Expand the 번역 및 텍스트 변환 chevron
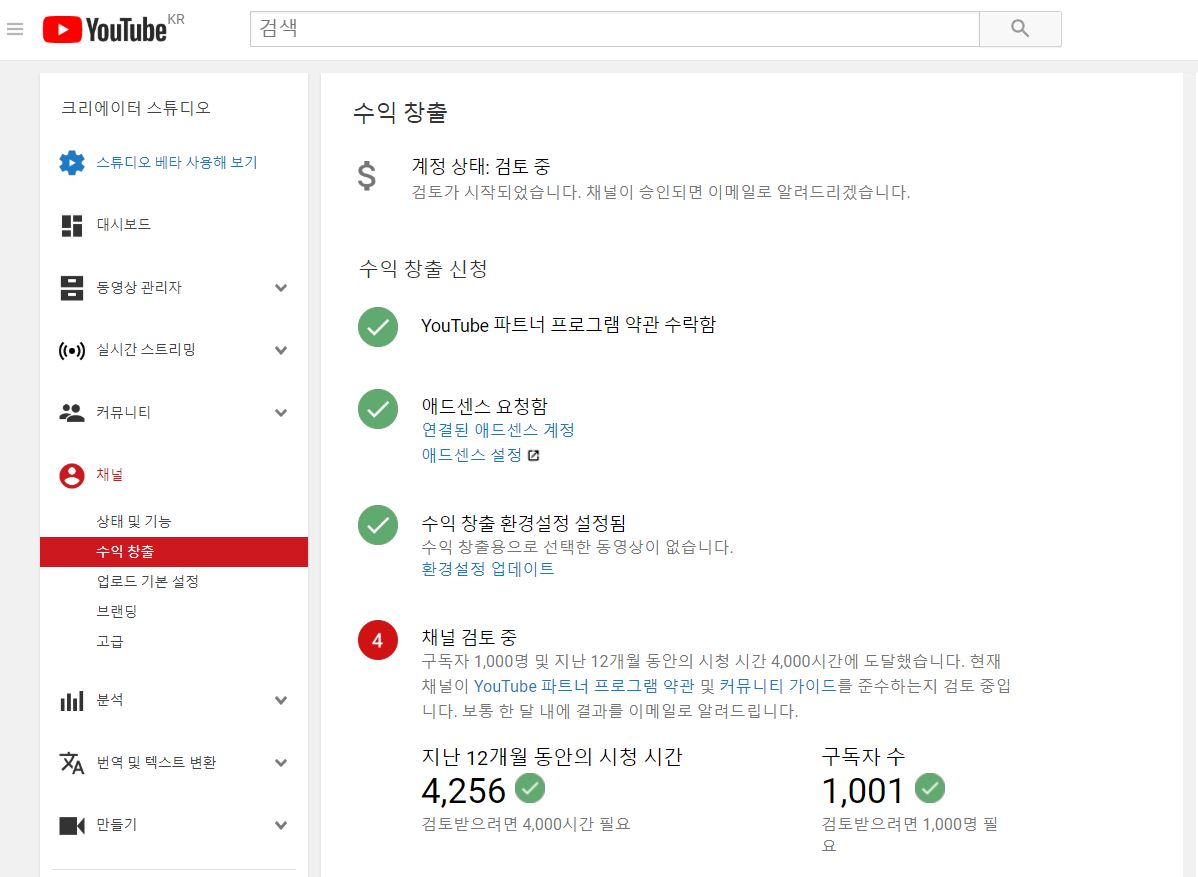Viewport: 1198px width, 877px height. (281, 763)
